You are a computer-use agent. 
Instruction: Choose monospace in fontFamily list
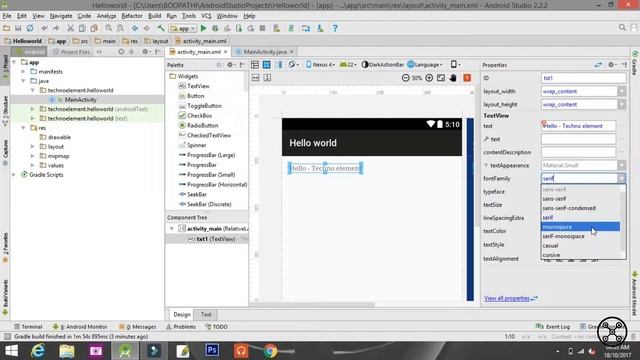[580, 227]
